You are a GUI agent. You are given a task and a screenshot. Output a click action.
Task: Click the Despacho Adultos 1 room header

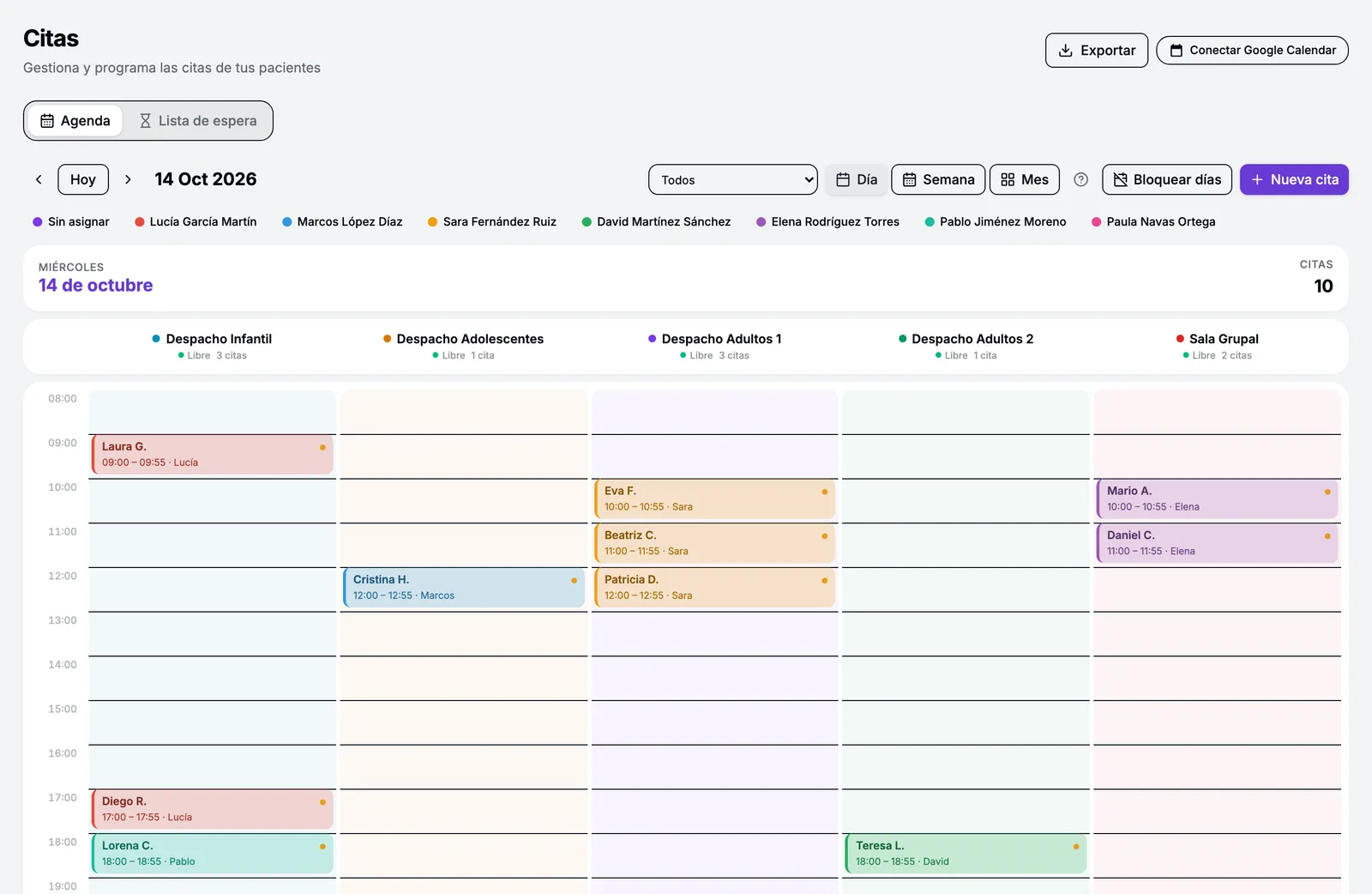714,347
